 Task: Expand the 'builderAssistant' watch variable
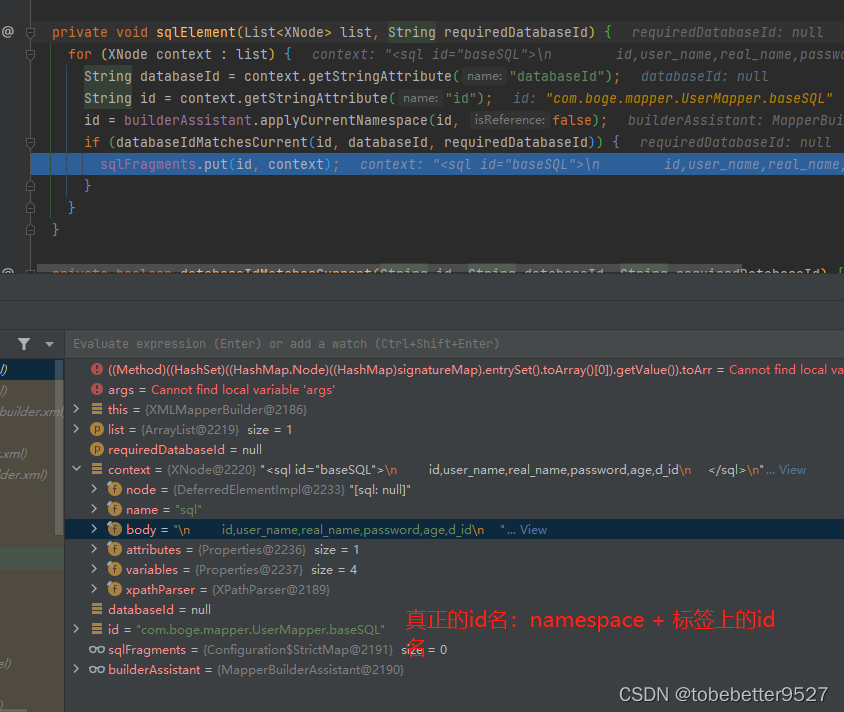click(x=76, y=669)
